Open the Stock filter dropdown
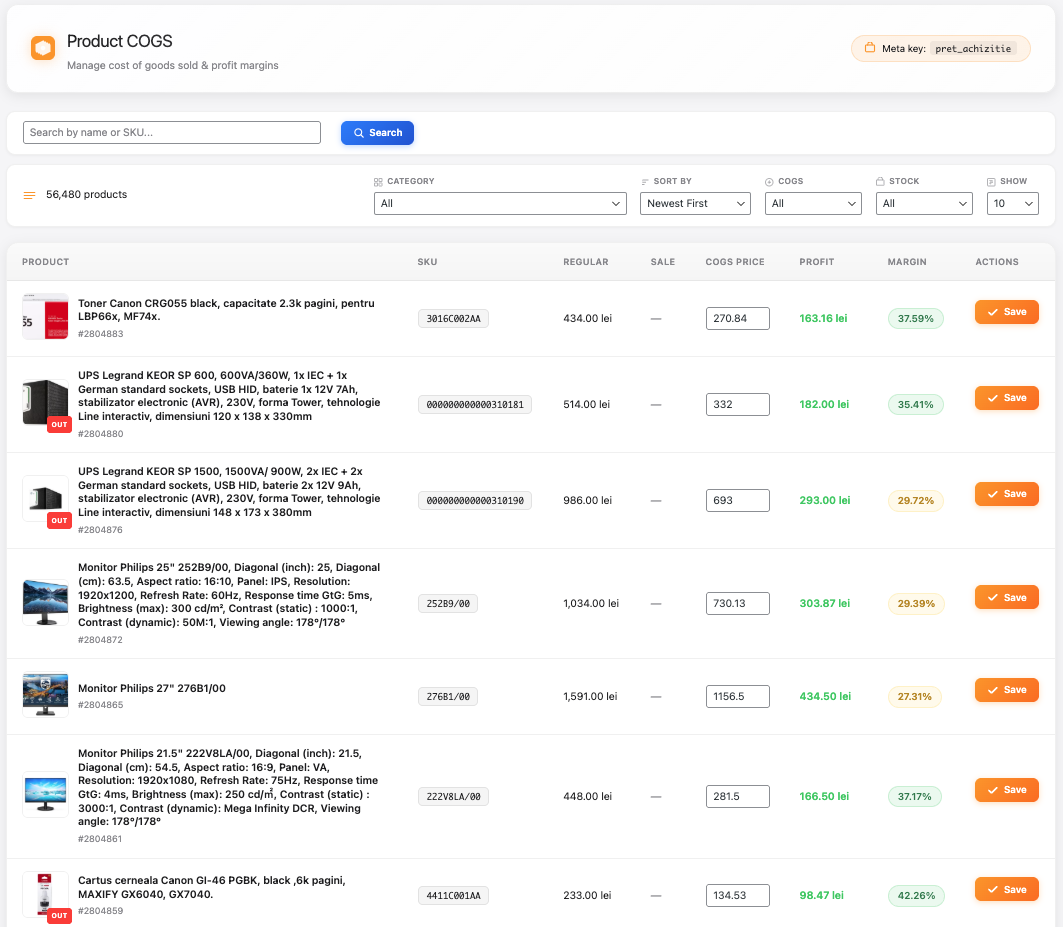1063x927 pixels. point(924,203)
